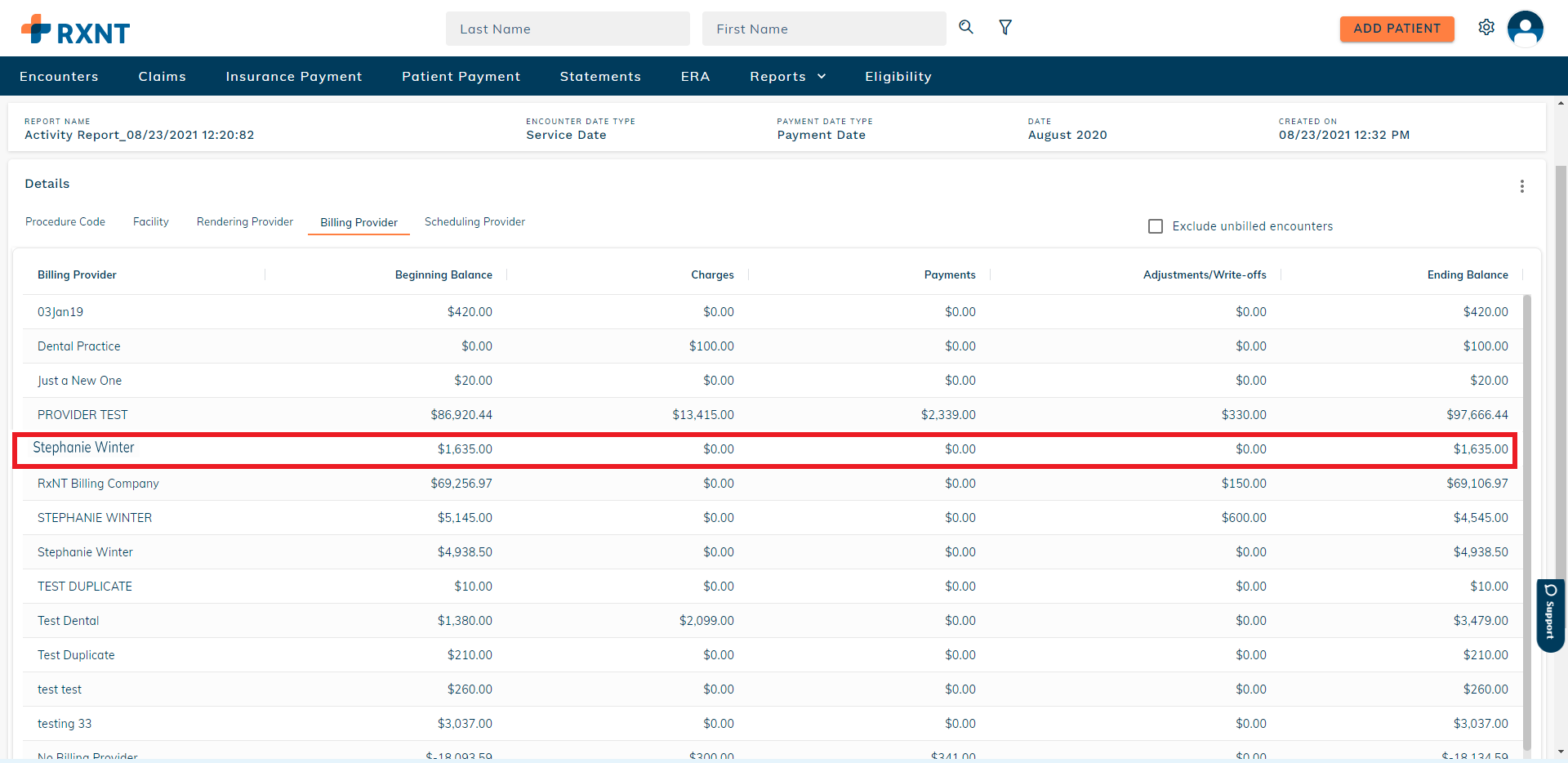This screenshot has width=1568, height=763.
Task: Click the Service Date encounter type value
Action: pos(566,135)
